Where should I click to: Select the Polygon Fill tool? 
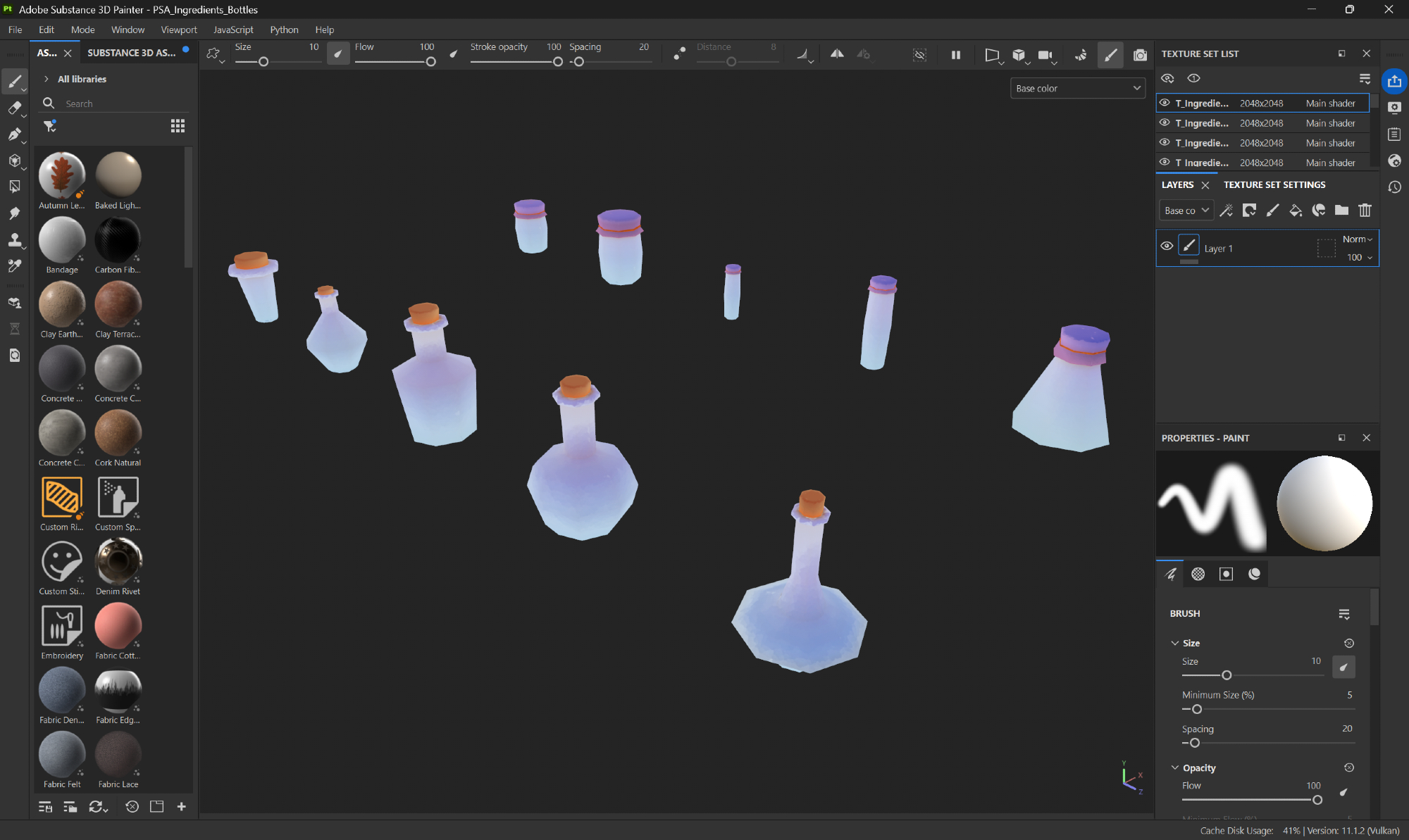click(x=14, y=187)
